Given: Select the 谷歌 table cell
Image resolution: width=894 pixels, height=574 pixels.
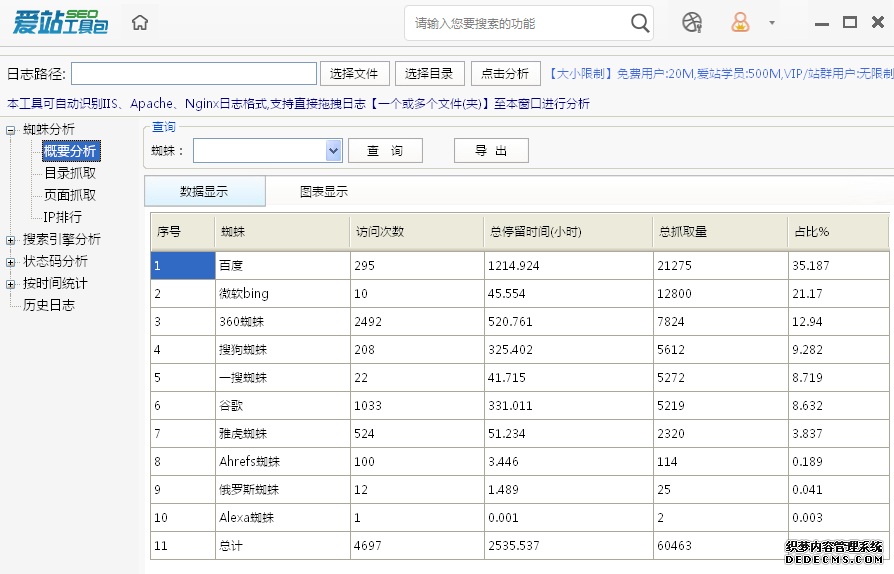Looking at the screenshot, I should point(283,405).
